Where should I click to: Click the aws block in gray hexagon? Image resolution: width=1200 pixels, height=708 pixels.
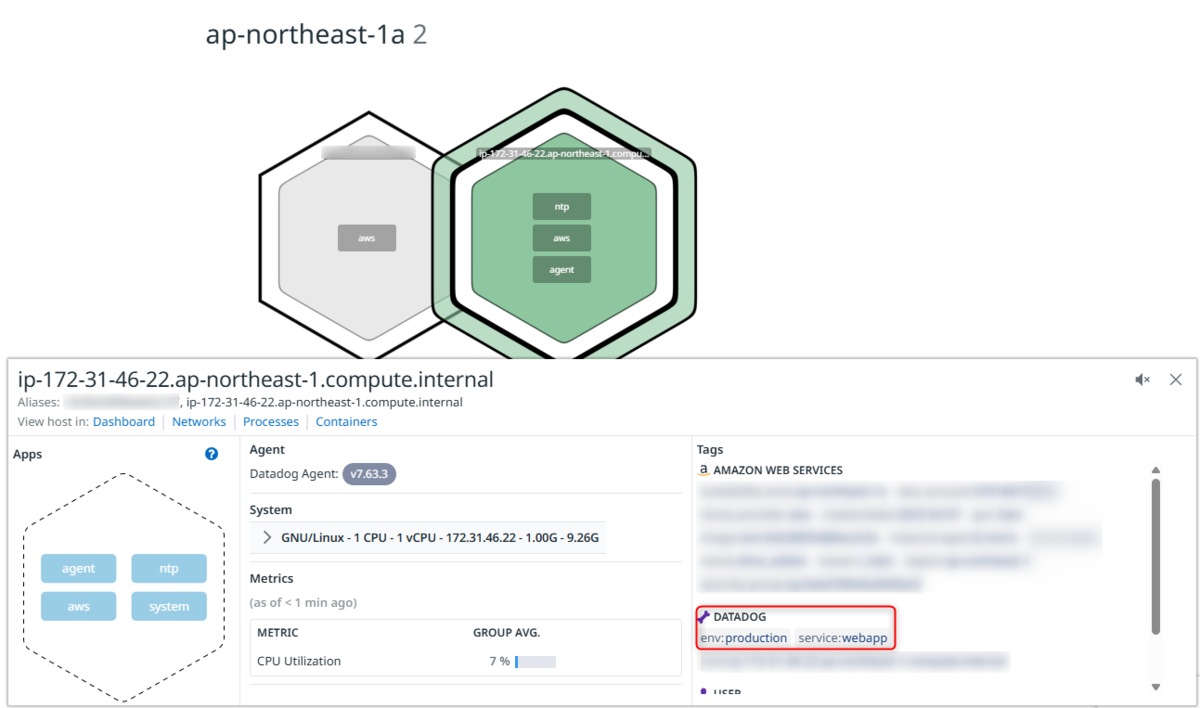pyautogui.click(x=367, y=238)
